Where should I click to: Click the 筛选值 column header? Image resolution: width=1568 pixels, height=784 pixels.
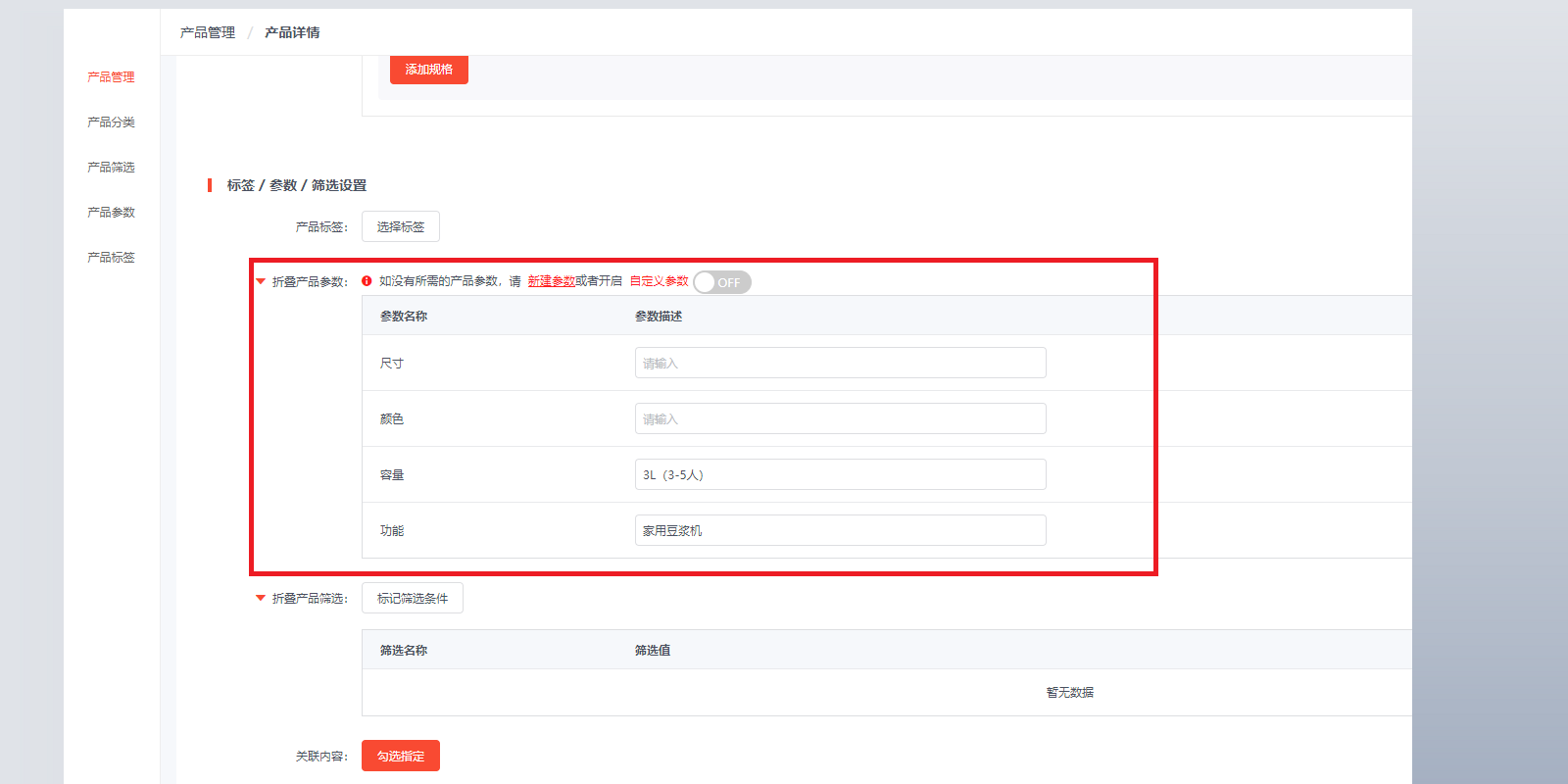point(653,650)
